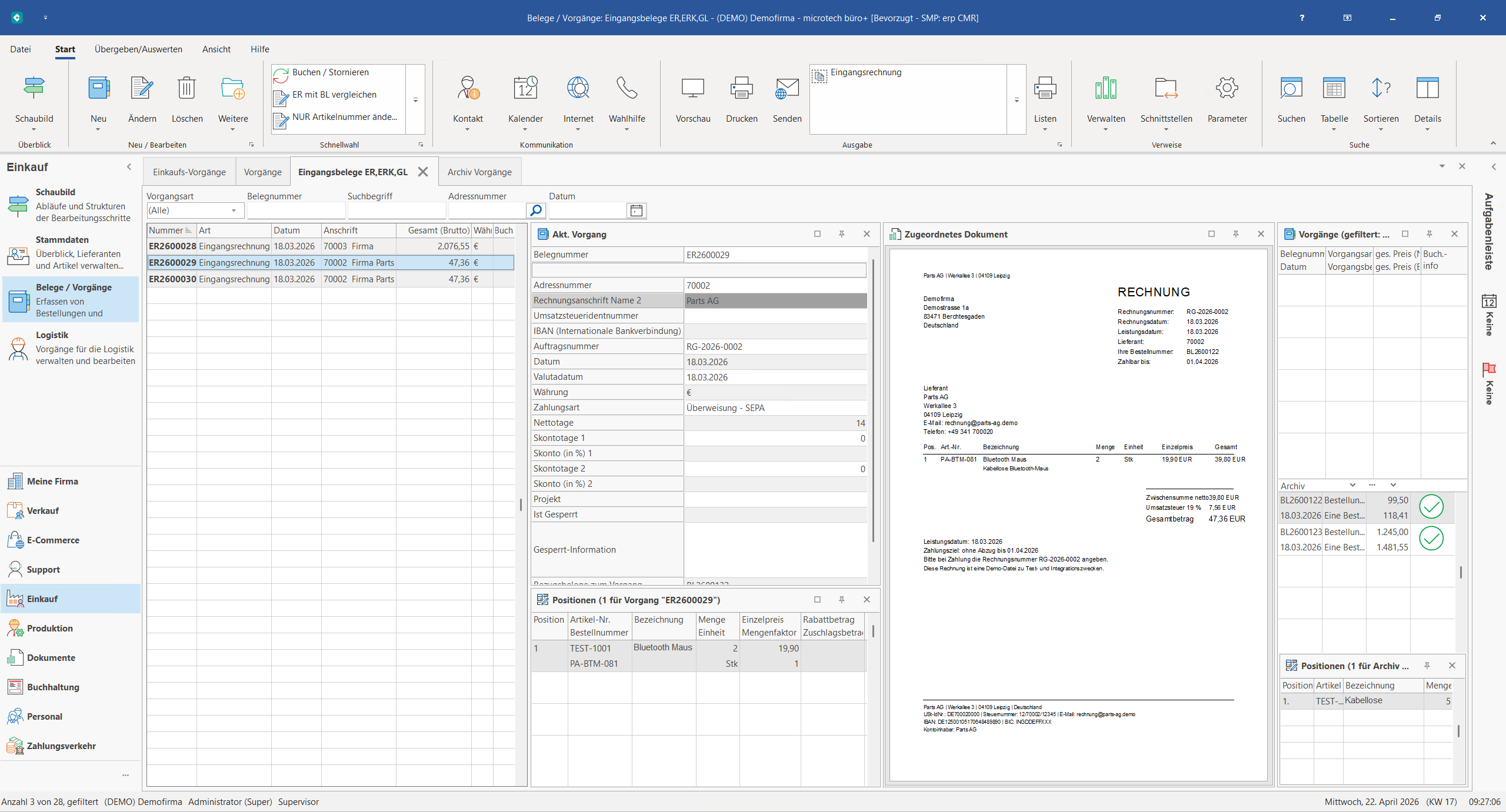
Task: Open the Datum calendar picker icon
Action: pos(636,210)
